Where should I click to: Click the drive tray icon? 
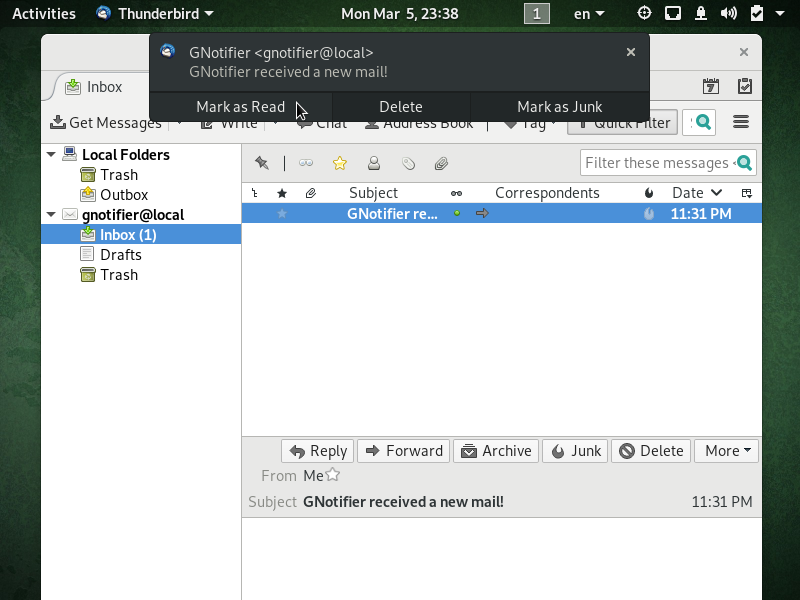(x=673, y=13)
